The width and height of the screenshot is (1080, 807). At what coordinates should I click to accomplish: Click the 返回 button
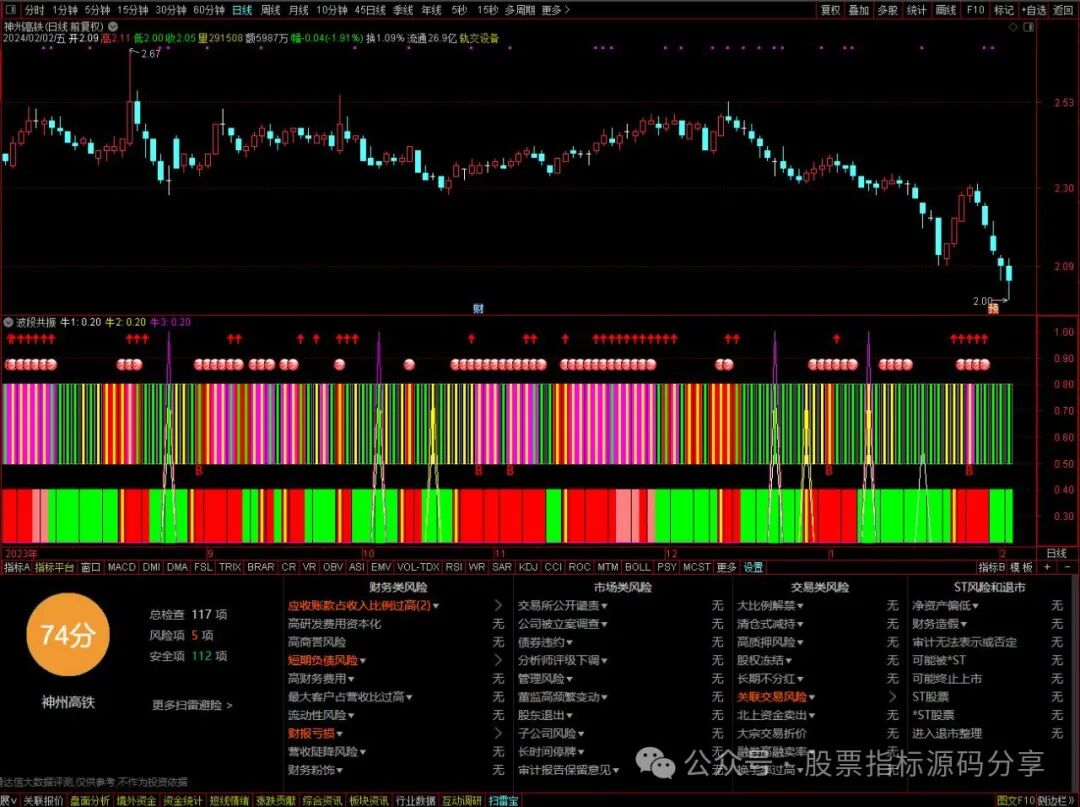click(1063, 10)
